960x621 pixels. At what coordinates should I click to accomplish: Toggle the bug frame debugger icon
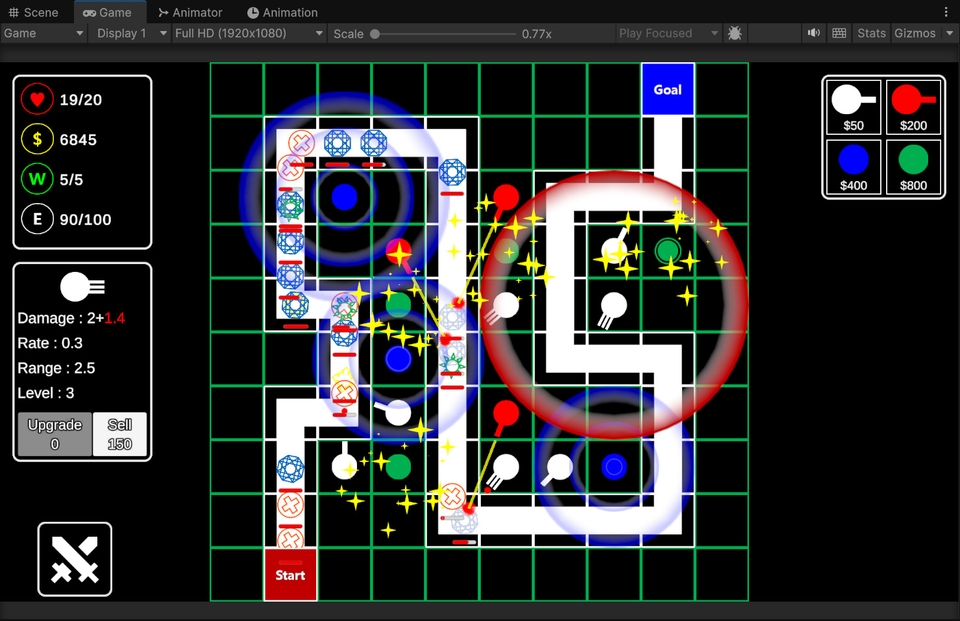coord(735,33)
